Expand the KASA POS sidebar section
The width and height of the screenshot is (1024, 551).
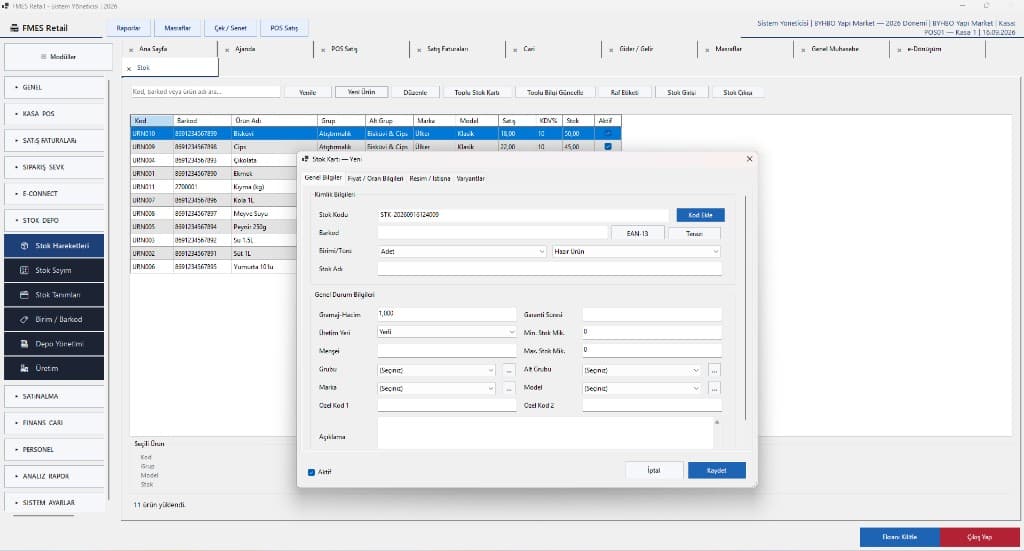coord(54,114)
